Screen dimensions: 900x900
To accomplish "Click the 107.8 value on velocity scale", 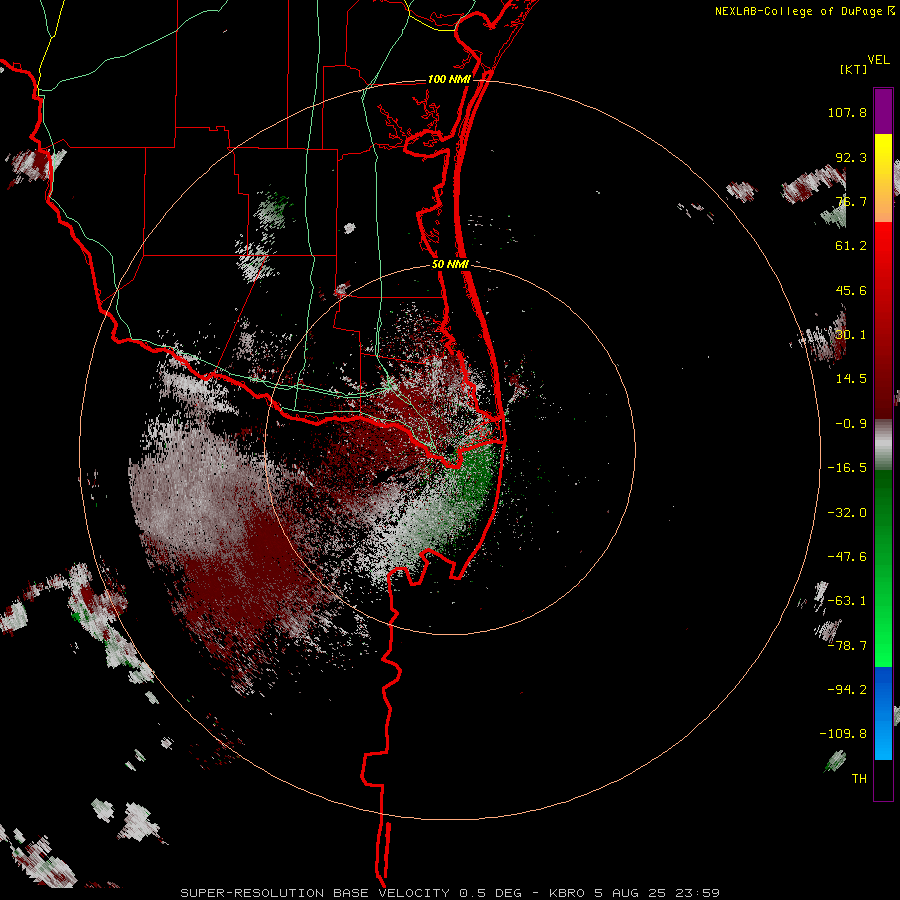I will (847, 112).
